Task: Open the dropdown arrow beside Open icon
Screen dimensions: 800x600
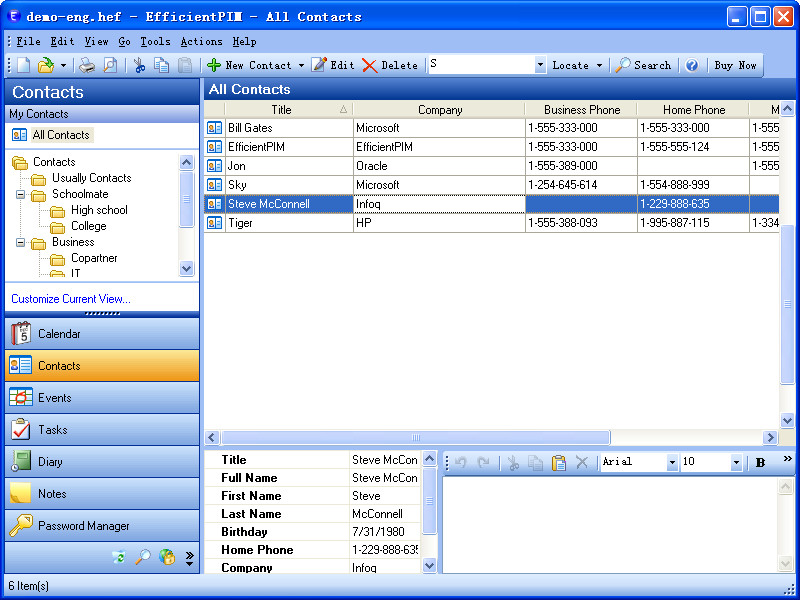Action: (63, 65)
